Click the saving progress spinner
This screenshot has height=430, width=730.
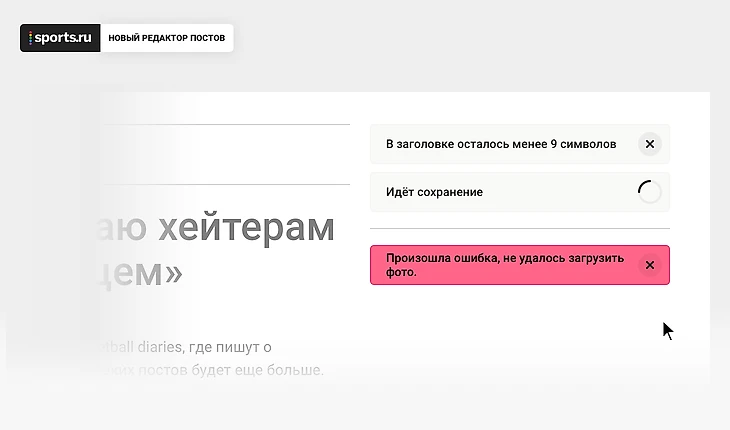point(649,192)
